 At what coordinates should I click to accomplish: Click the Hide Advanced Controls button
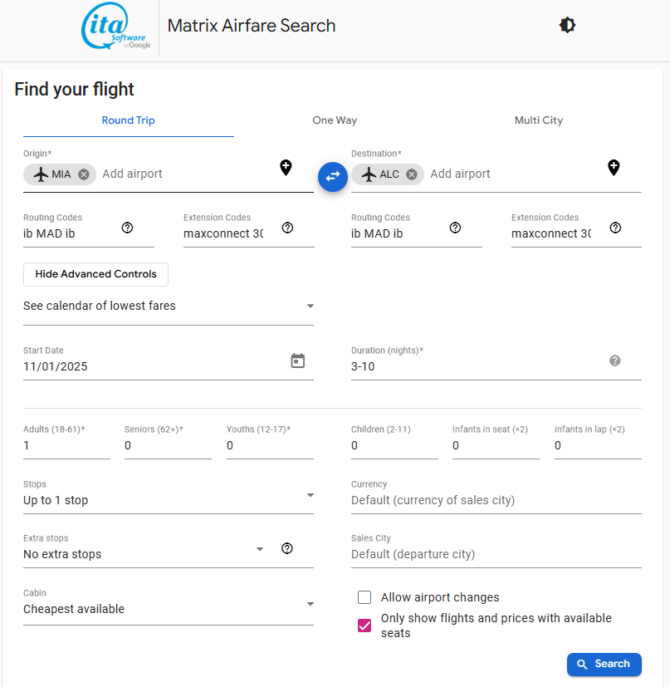(x=96, y=274)
